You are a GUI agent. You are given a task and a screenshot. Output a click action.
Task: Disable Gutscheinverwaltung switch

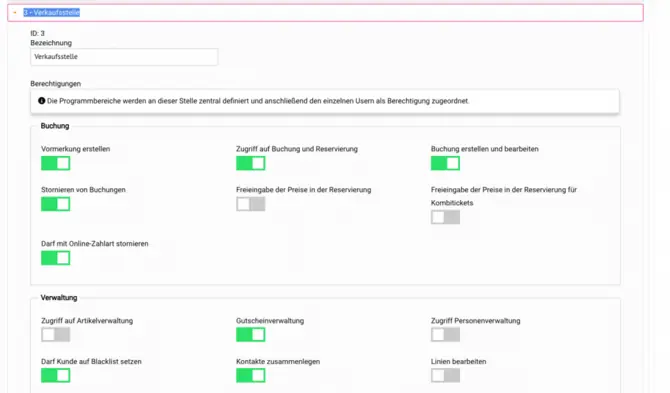click(x=250, y=334)
